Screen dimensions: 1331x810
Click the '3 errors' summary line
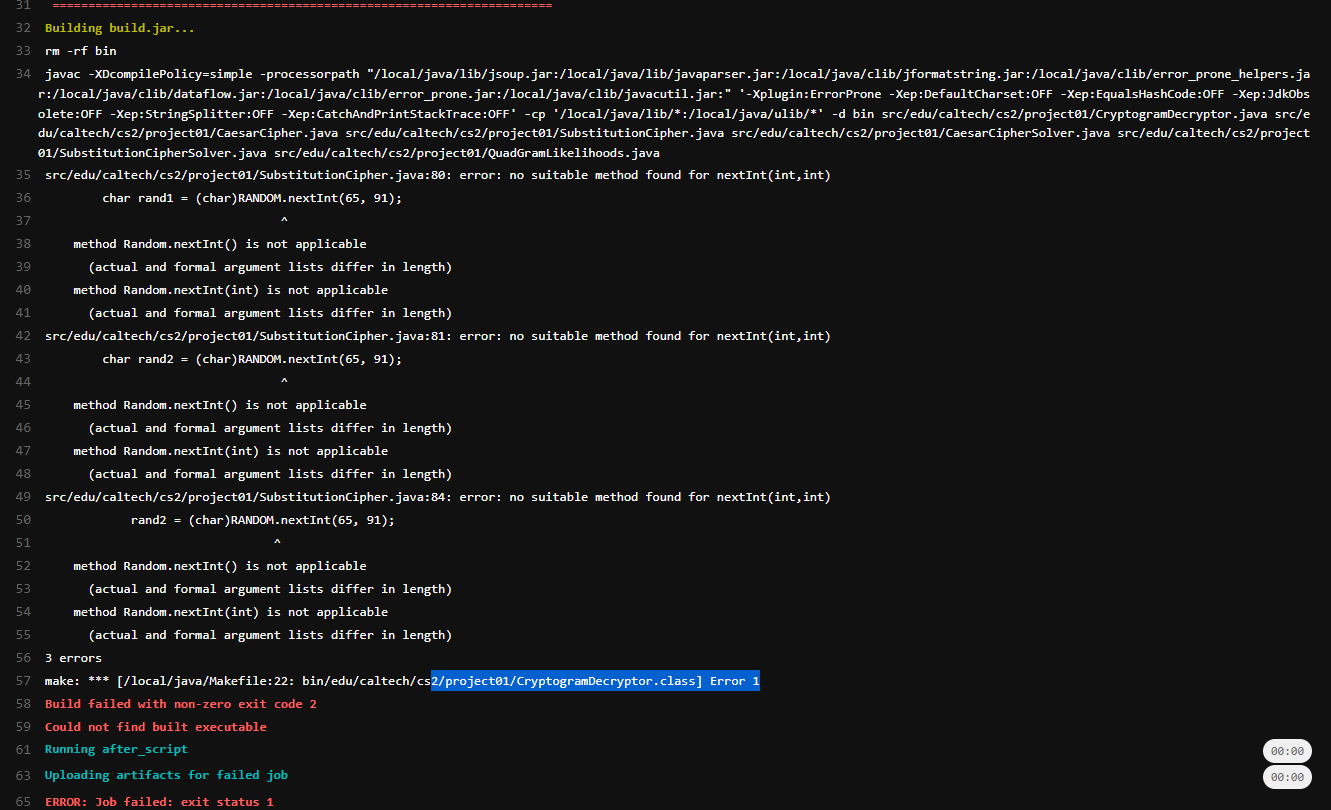click(x=73, y=658)
